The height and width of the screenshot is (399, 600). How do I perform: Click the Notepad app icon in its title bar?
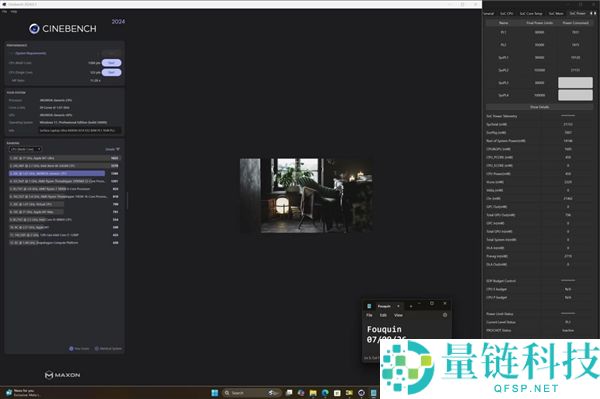tap(369, 306)
